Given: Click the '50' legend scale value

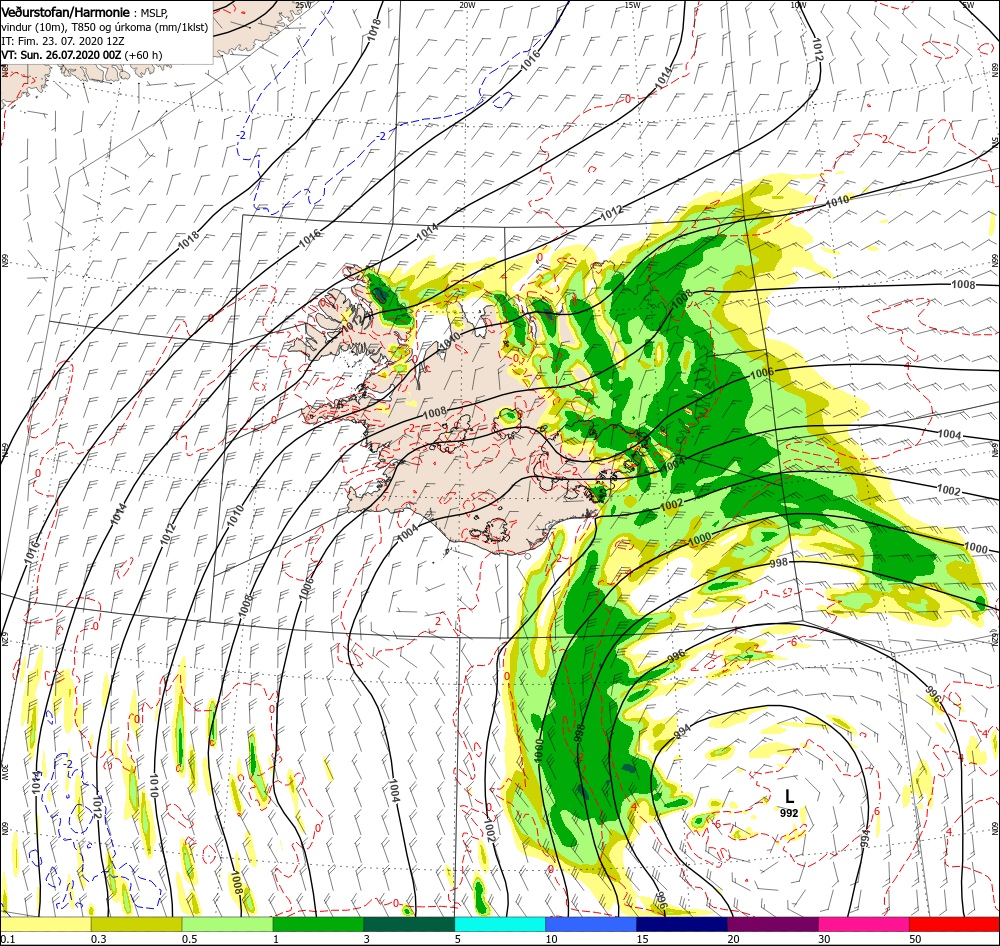Looking at the screenshot, I should (x=916, y=939).
